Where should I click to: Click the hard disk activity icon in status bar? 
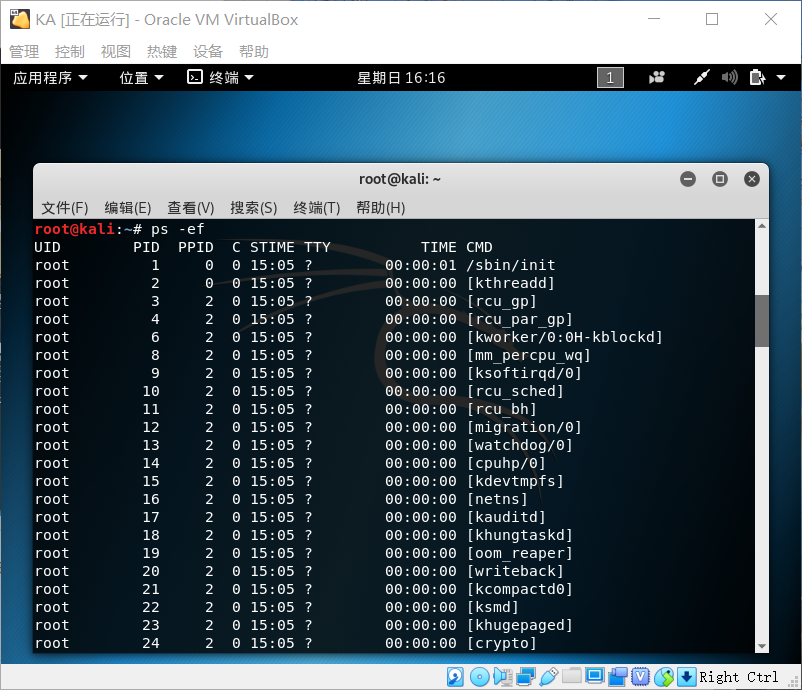coord(454,676)
